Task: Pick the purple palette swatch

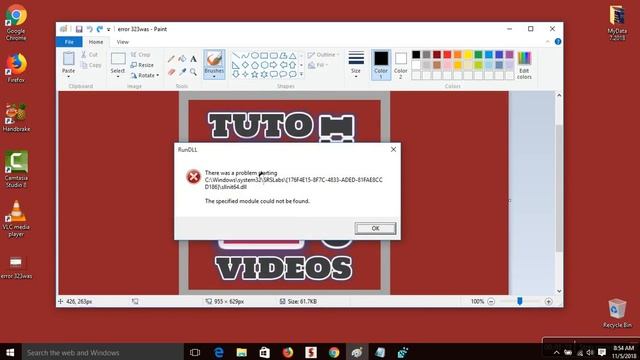Action: coord(509,54)
